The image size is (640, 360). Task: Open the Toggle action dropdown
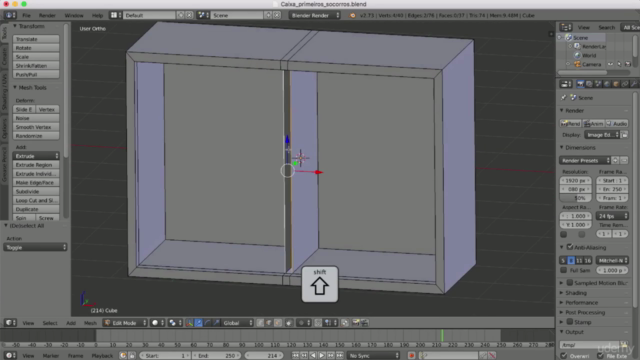click(35, 247)
